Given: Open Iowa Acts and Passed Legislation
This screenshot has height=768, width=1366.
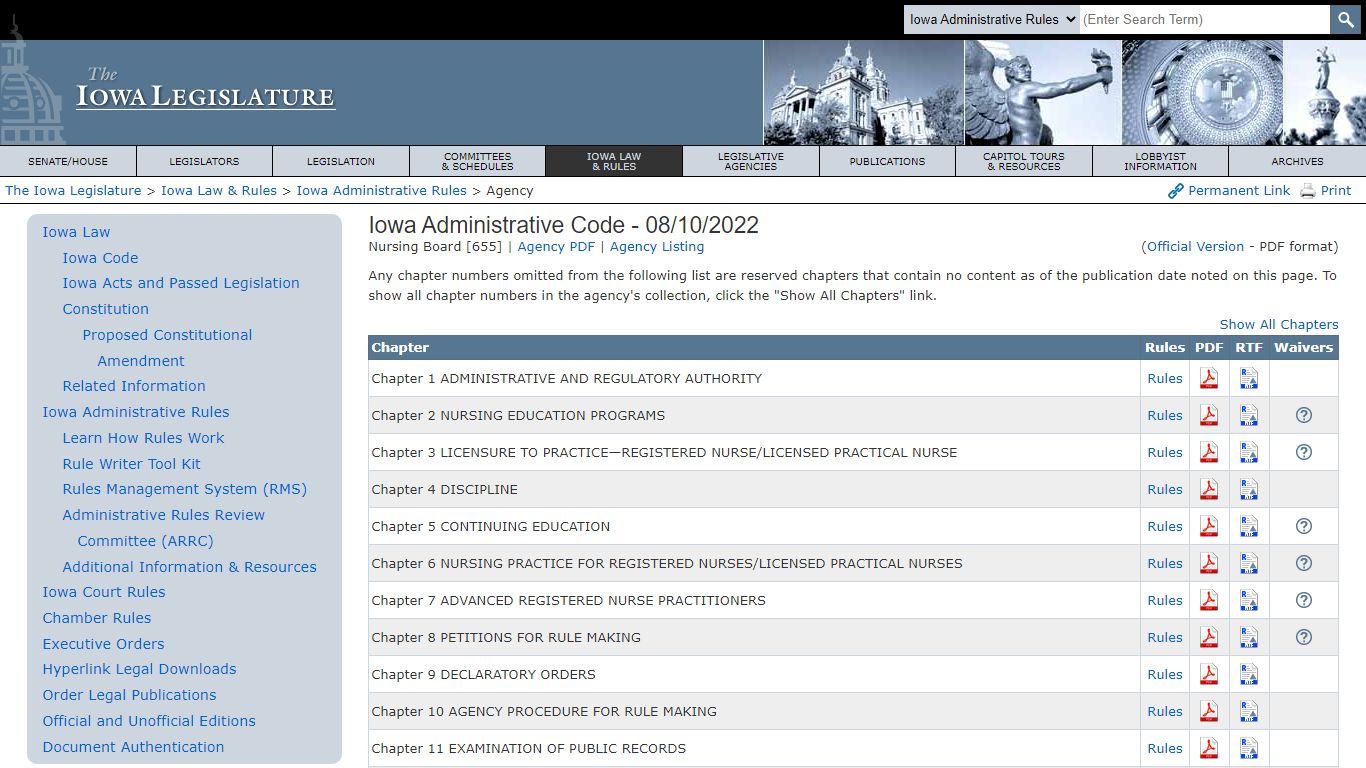Looking at the screenshot, I should 181,283.
